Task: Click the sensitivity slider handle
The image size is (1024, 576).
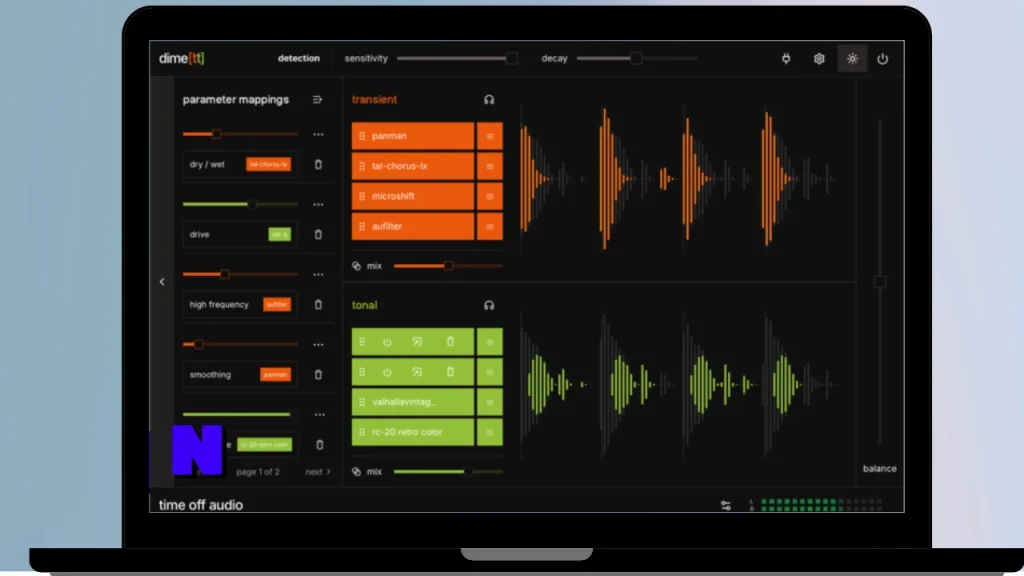Action: click(512, 59)
